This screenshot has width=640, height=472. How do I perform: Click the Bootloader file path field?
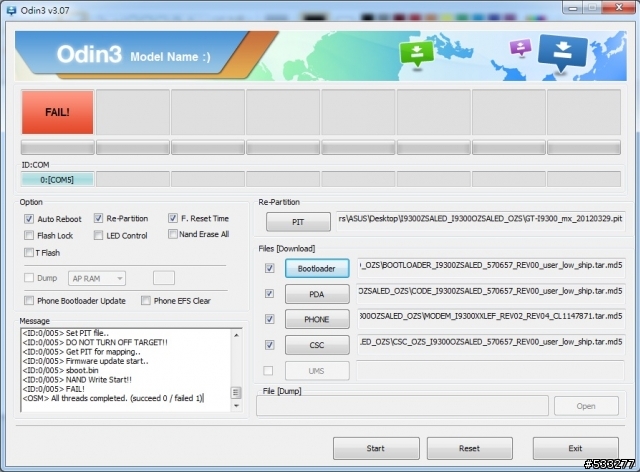(491, 266)
